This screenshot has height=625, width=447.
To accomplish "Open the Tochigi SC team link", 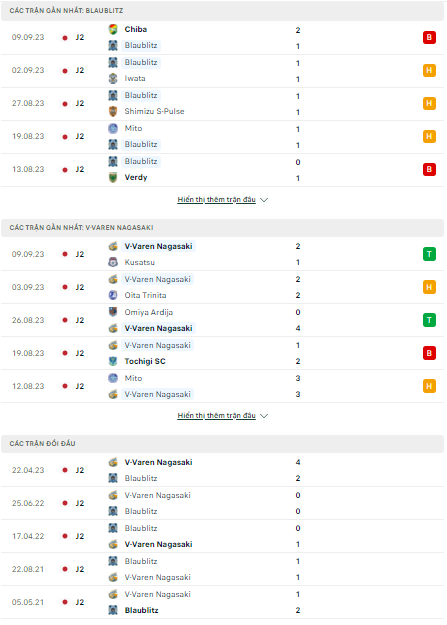I will [x=145, y=361].
